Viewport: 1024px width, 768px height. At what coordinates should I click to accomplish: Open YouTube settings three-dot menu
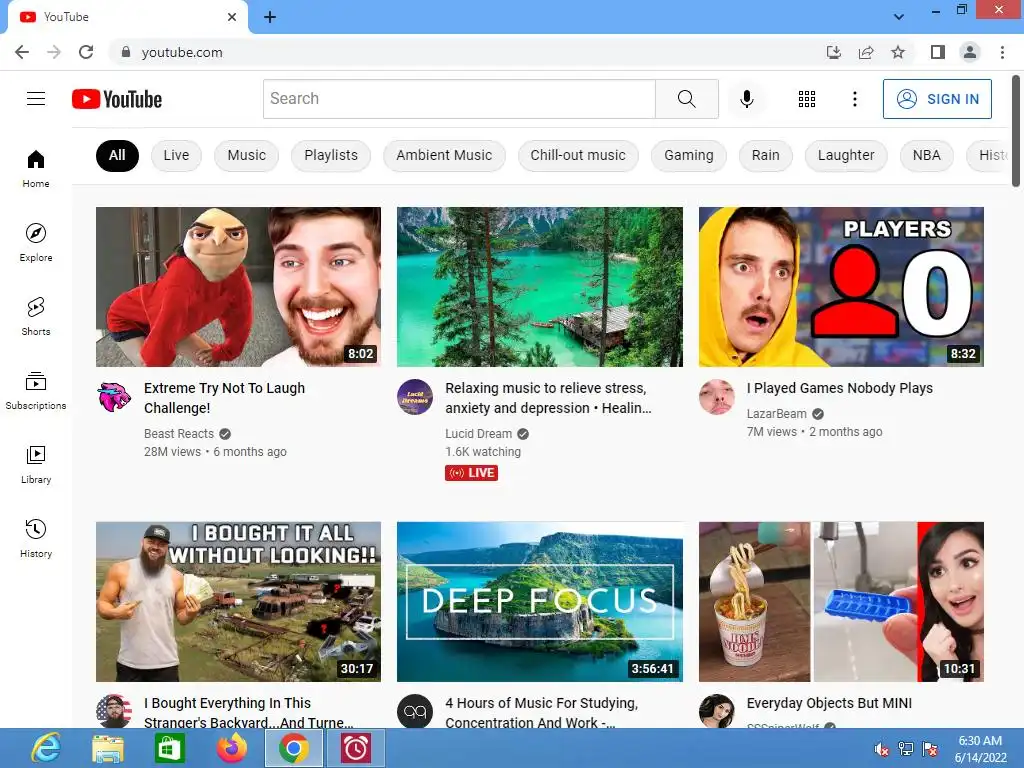(854, 99)
